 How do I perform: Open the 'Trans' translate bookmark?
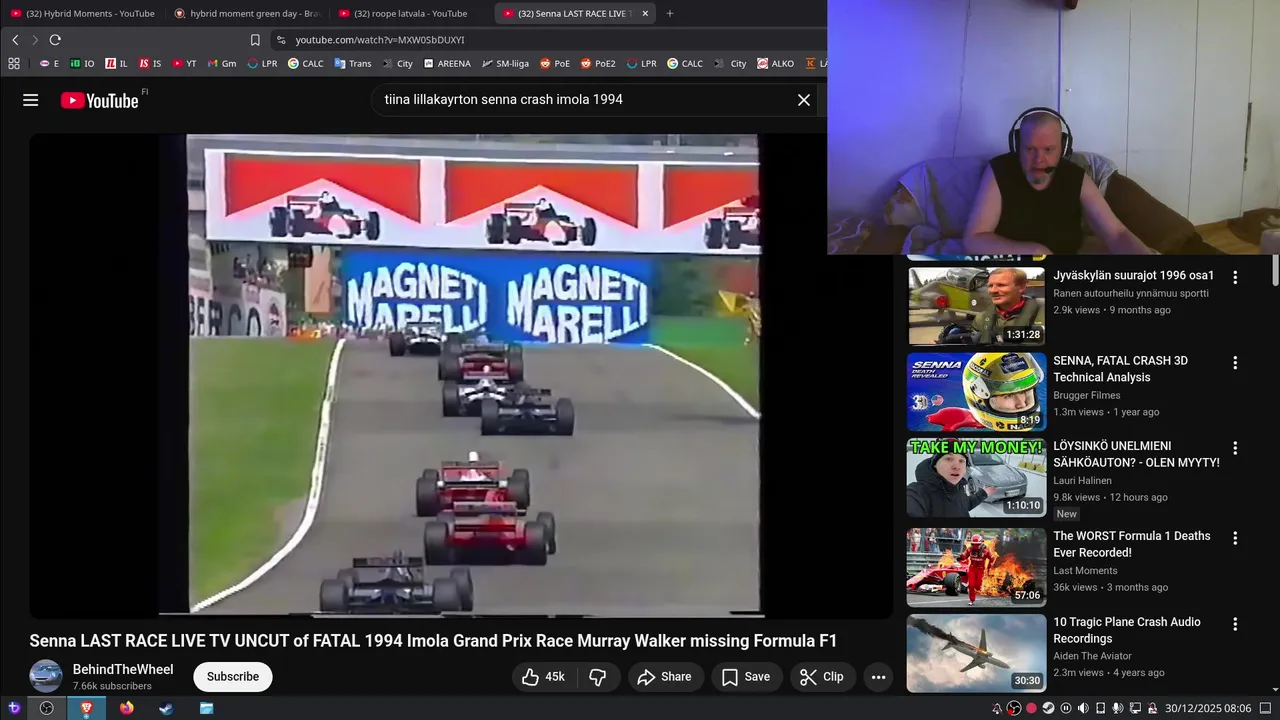pyautogui.click(x=353, y=63)
